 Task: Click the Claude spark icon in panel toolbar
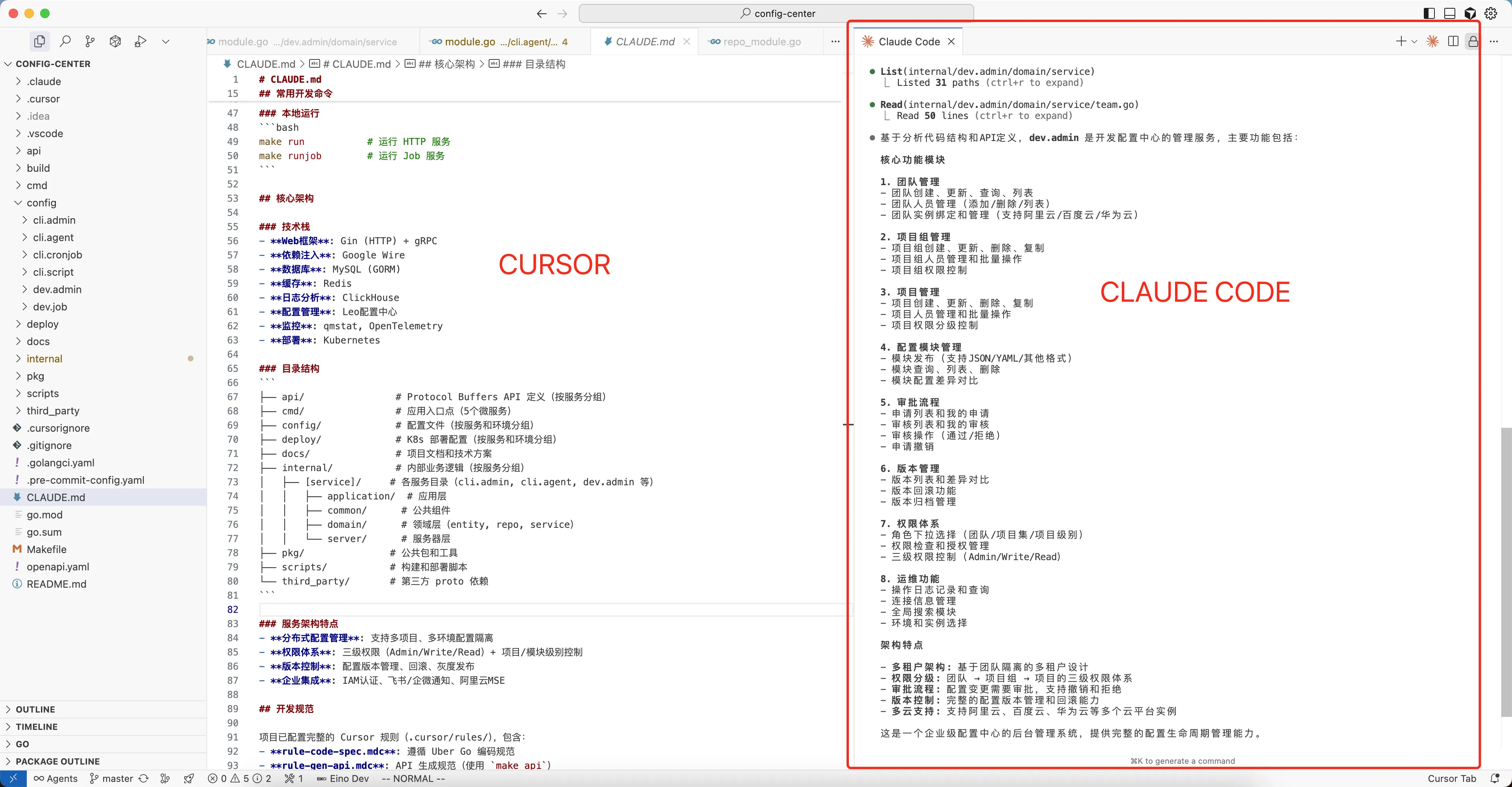coord(1433,41)
